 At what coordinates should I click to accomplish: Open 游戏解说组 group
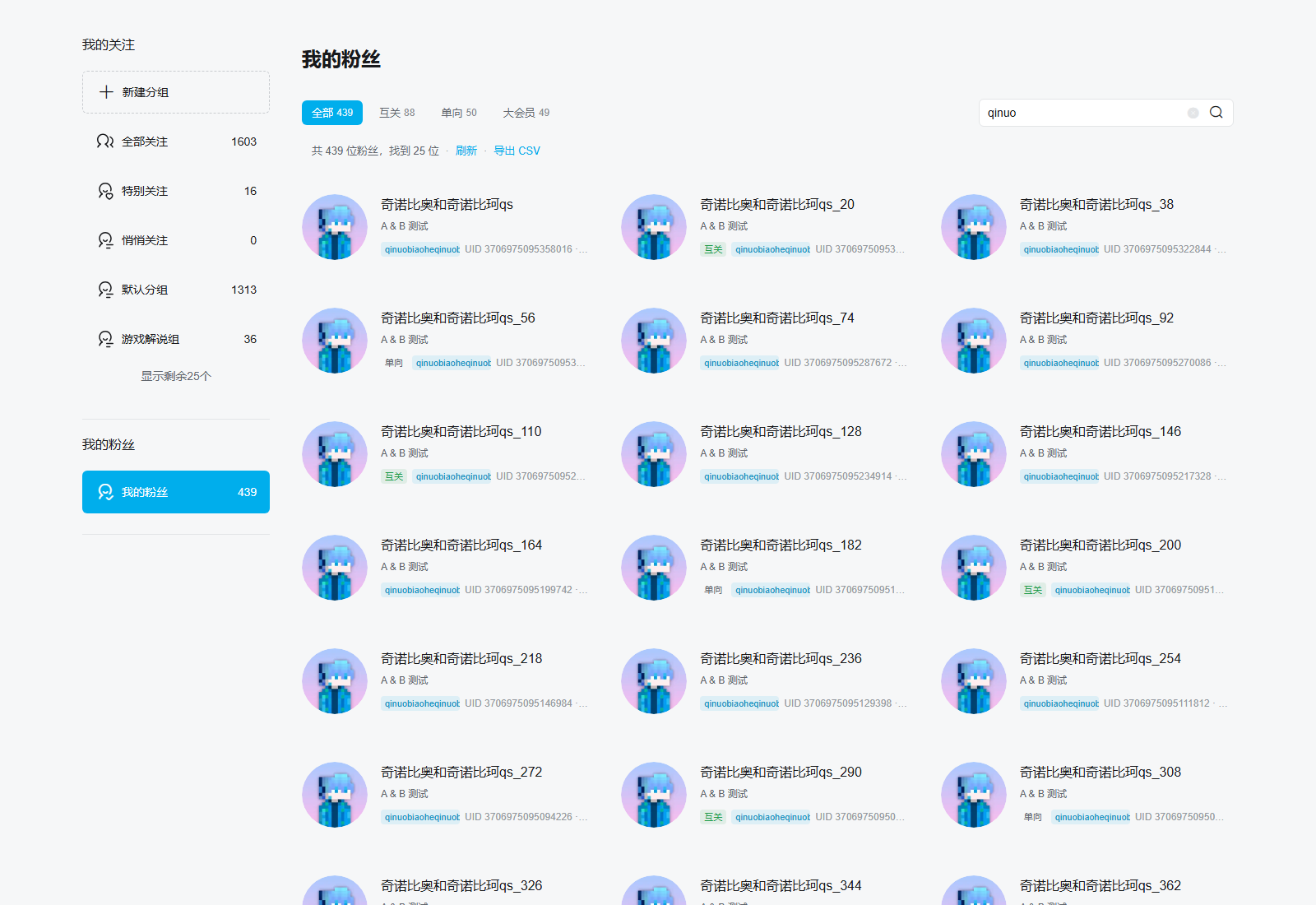click(176, 339)
